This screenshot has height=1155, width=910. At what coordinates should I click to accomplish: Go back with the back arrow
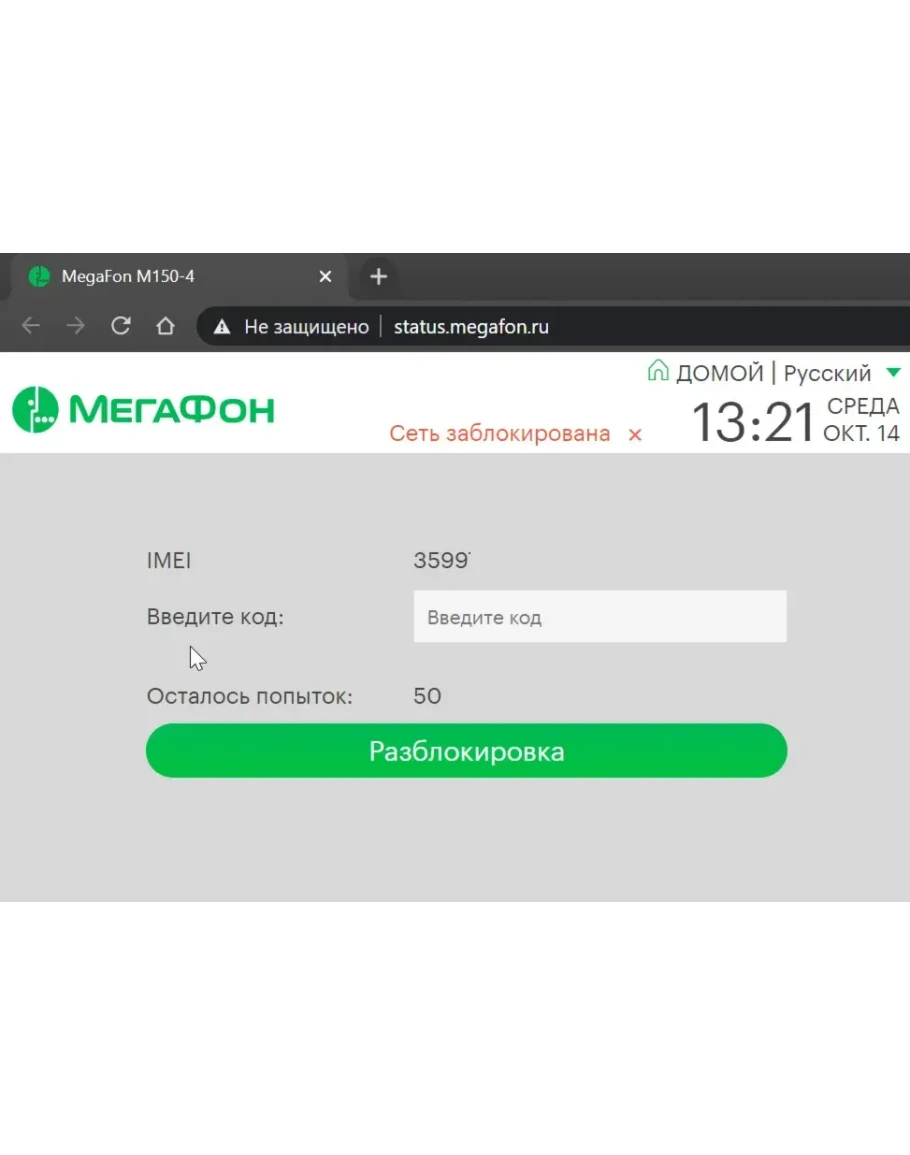(x=31, y=326)
